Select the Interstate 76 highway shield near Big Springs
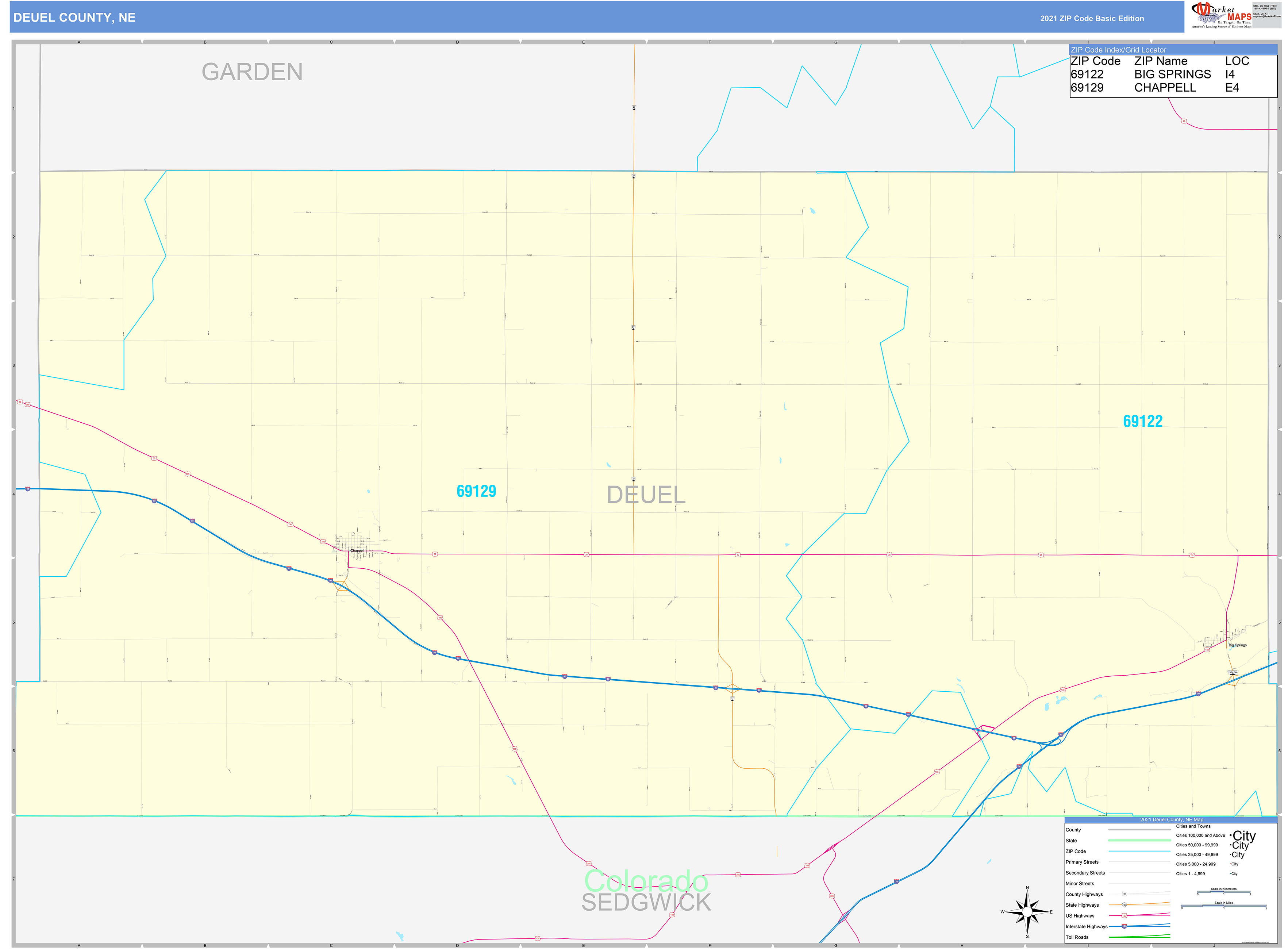The image size is (1288, 949). (x=1020, y=766)
